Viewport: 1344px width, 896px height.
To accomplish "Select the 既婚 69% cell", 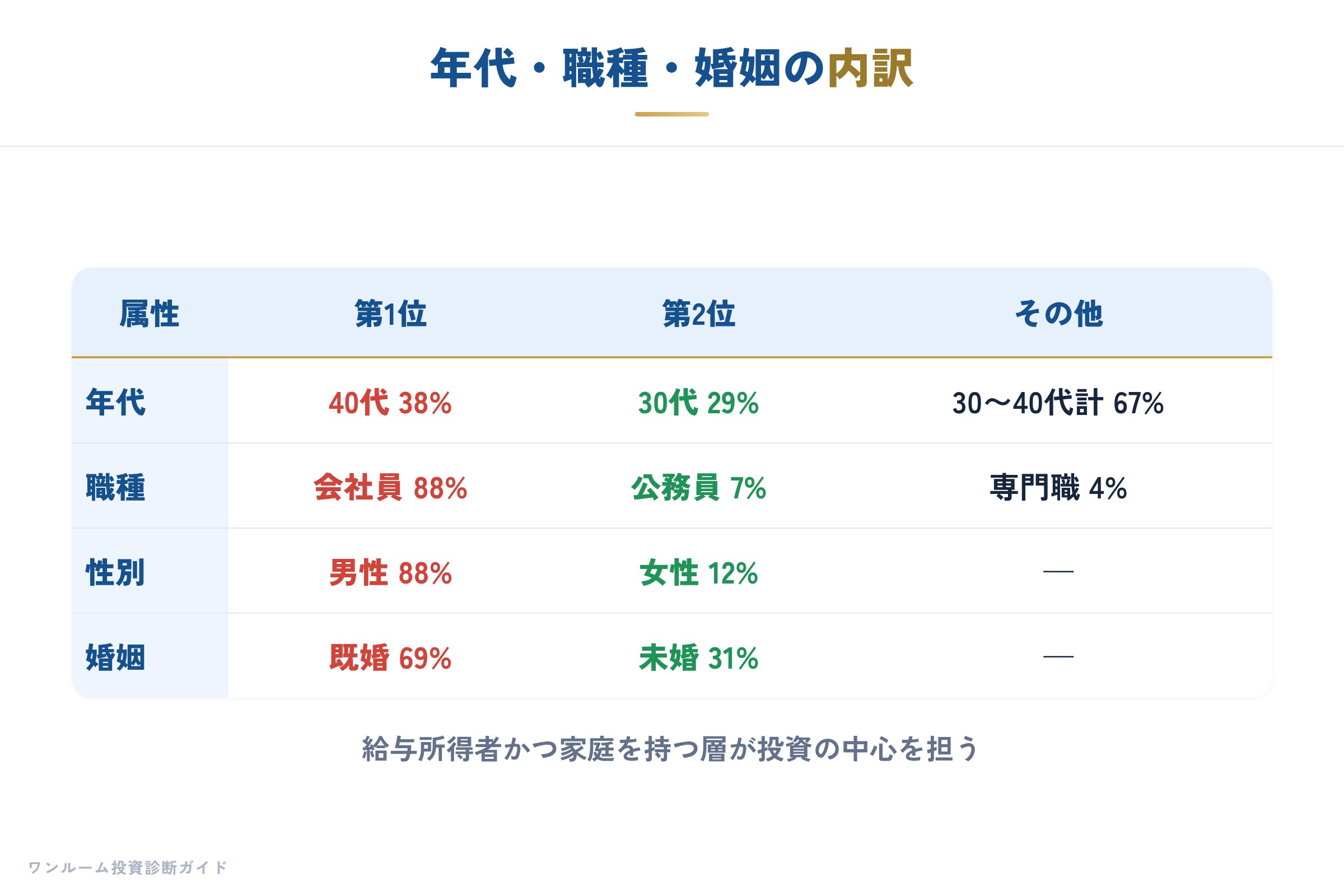I will (x=390, y=657).
